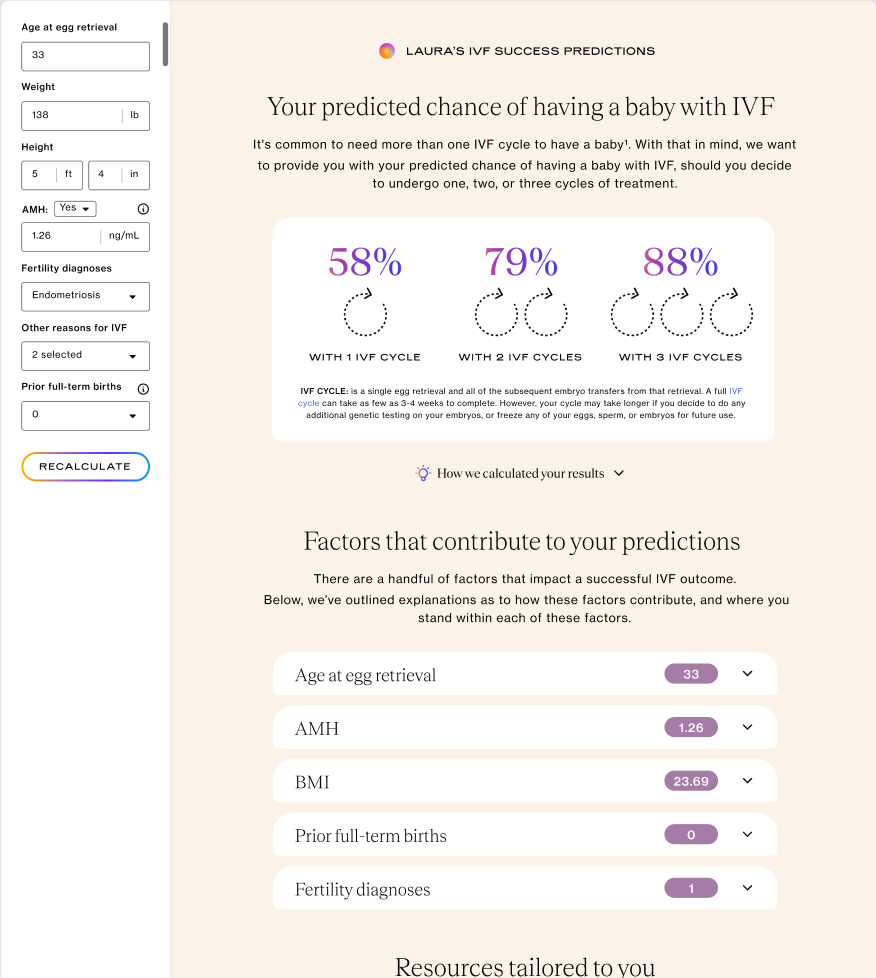Screen dimensions: 876x978
Task: Expand the BMI factor row
Action: coord(747,781)
